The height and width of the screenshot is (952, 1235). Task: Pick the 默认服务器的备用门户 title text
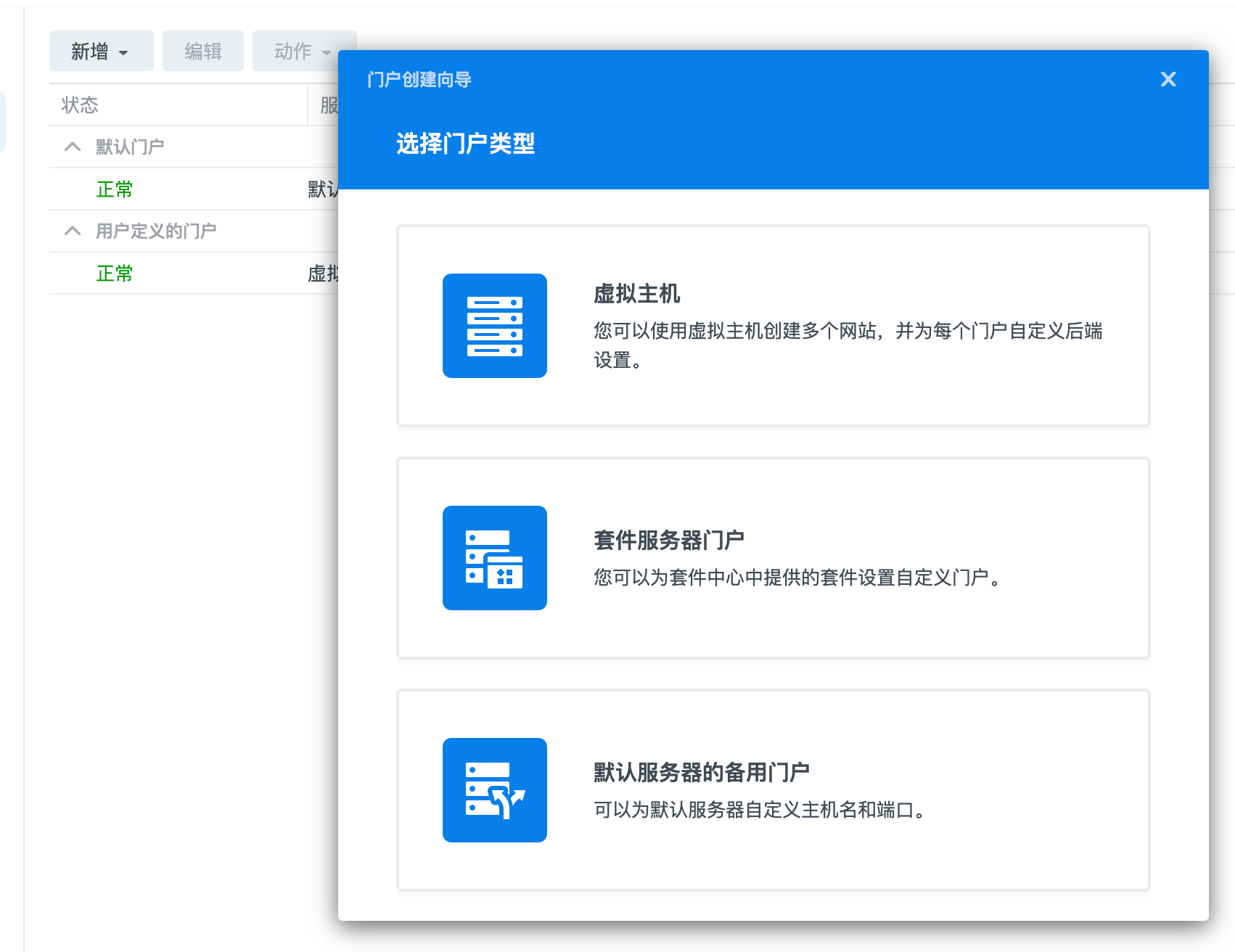coord(702,773)
